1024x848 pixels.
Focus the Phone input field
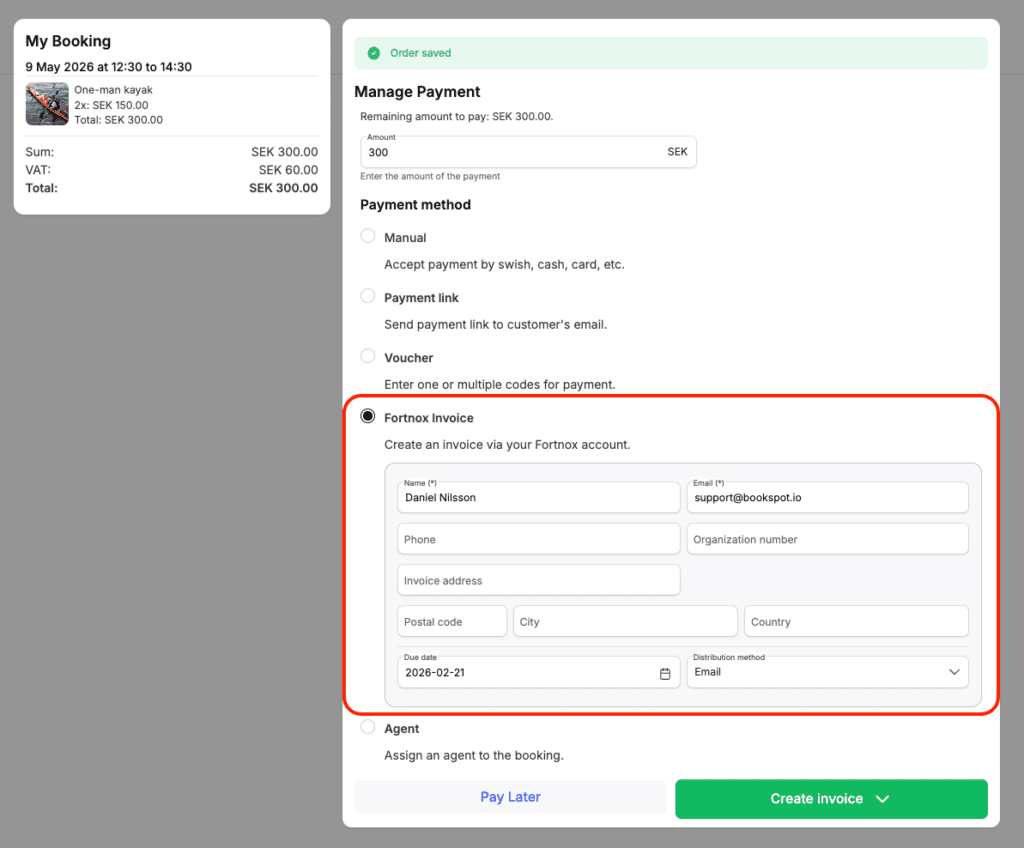(x=538, y=539)
